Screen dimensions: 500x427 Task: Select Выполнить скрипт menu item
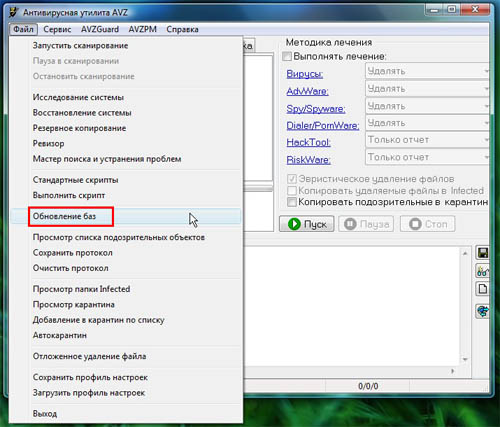point(126,195)
